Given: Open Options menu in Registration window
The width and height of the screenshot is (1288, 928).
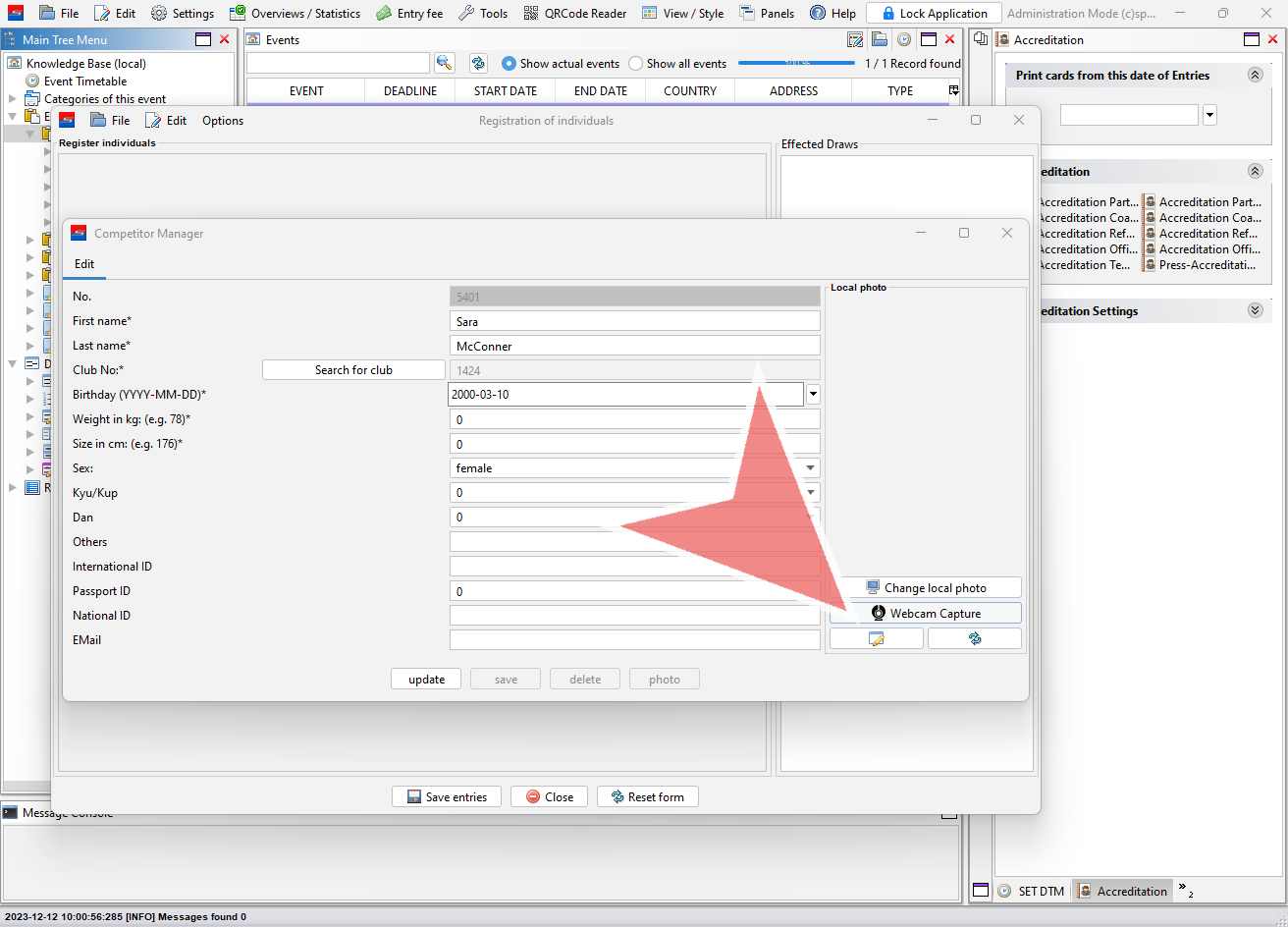Looking at the screenshot, I should (x=223, y=120).
